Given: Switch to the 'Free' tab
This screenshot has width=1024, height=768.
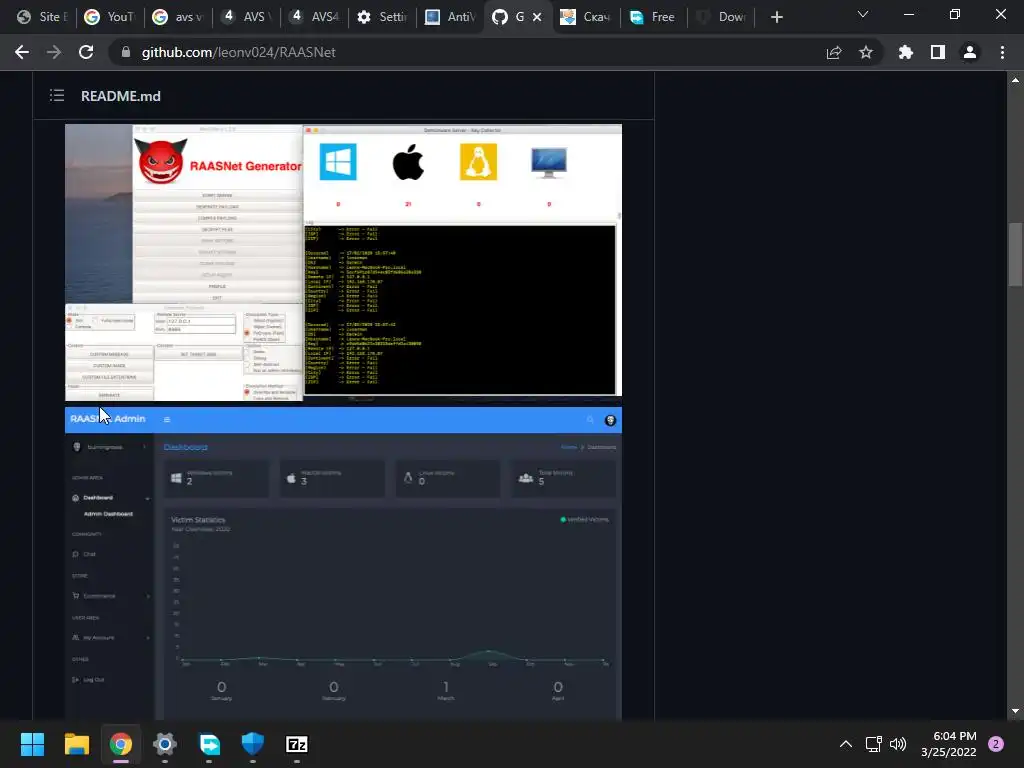Looking at the screenshot, I should coord(654,17).
